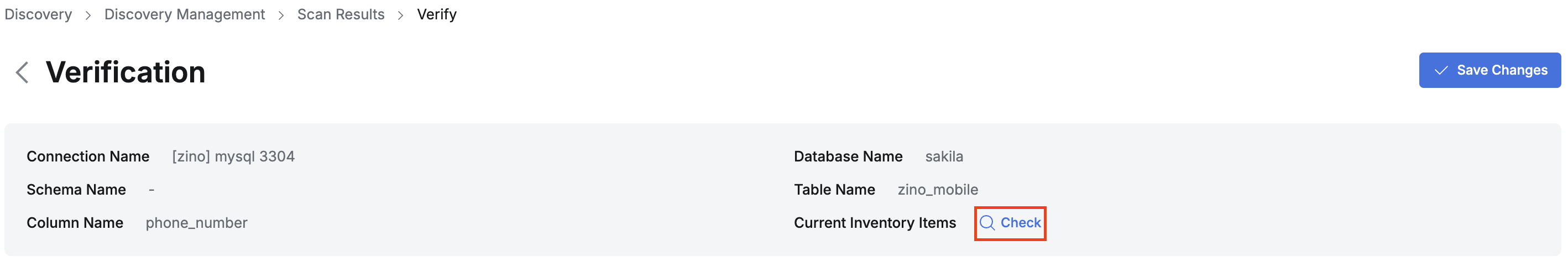Click the Schema Name label

coord(76,190)
